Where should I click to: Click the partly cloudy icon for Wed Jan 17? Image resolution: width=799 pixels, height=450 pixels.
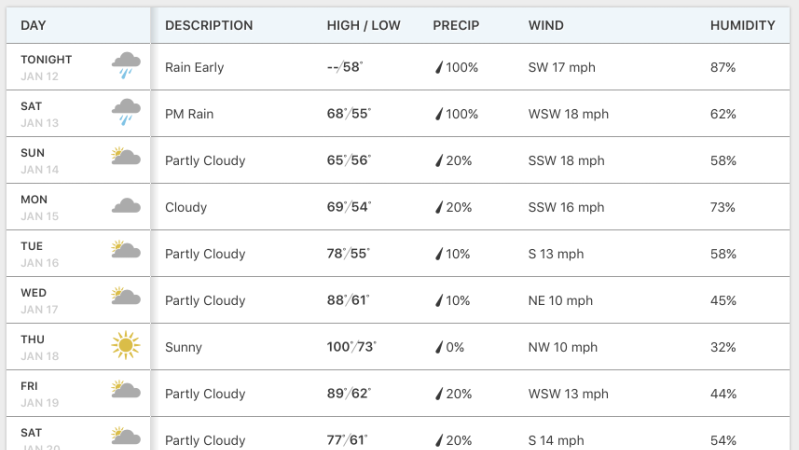pos(126,296)
